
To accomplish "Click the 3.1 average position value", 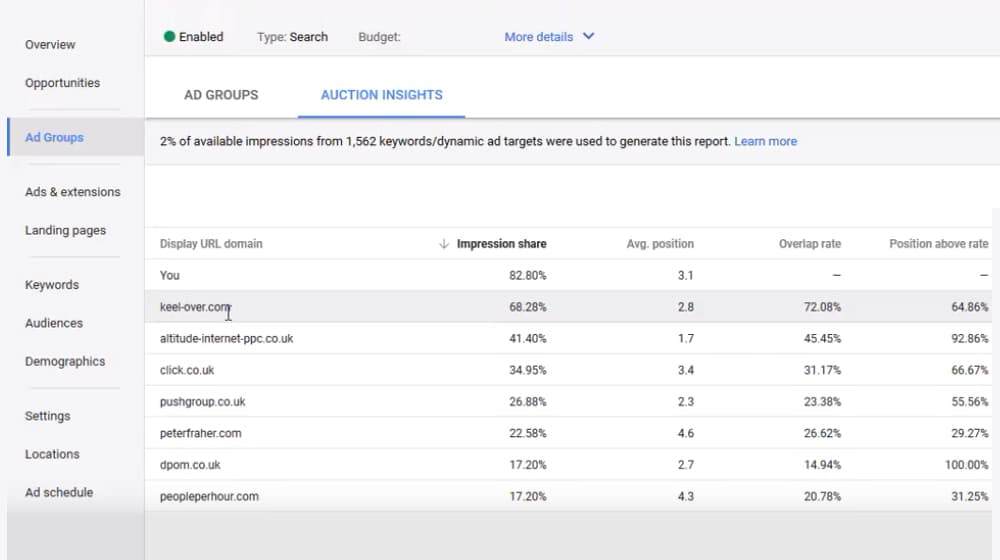I will (x=686, y=276).
